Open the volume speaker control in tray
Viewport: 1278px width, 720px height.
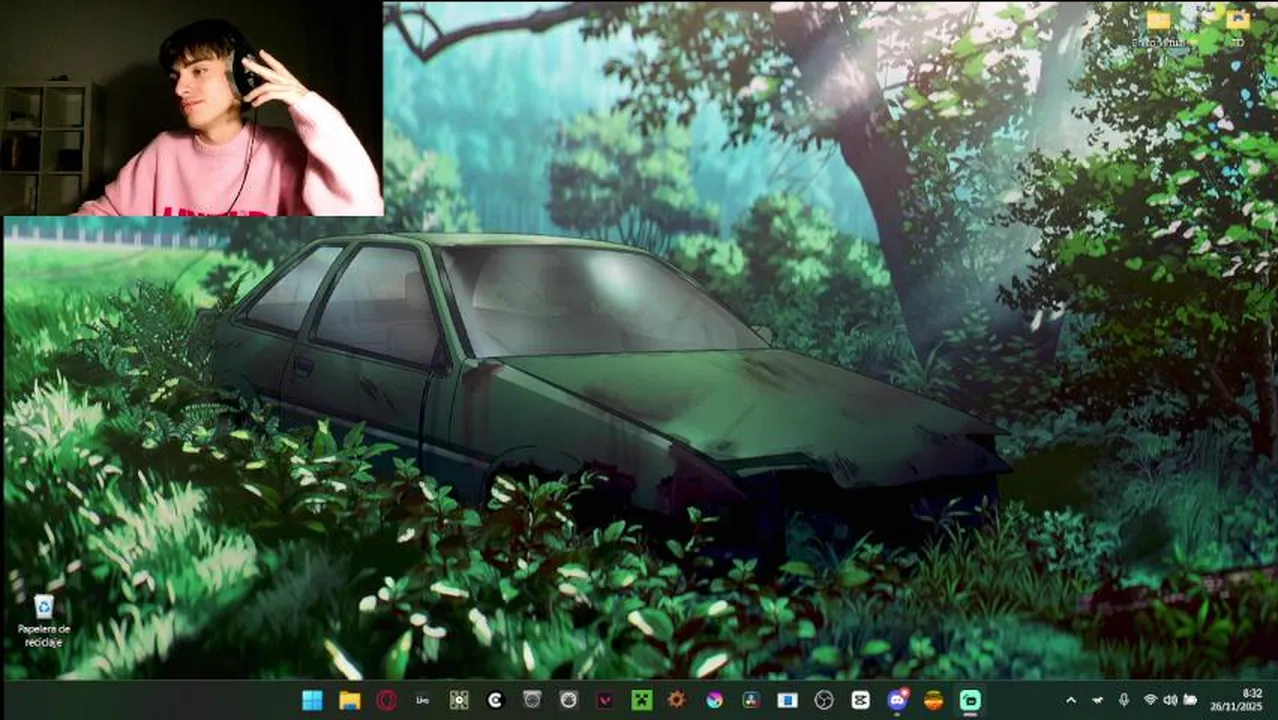[1170, 700]
